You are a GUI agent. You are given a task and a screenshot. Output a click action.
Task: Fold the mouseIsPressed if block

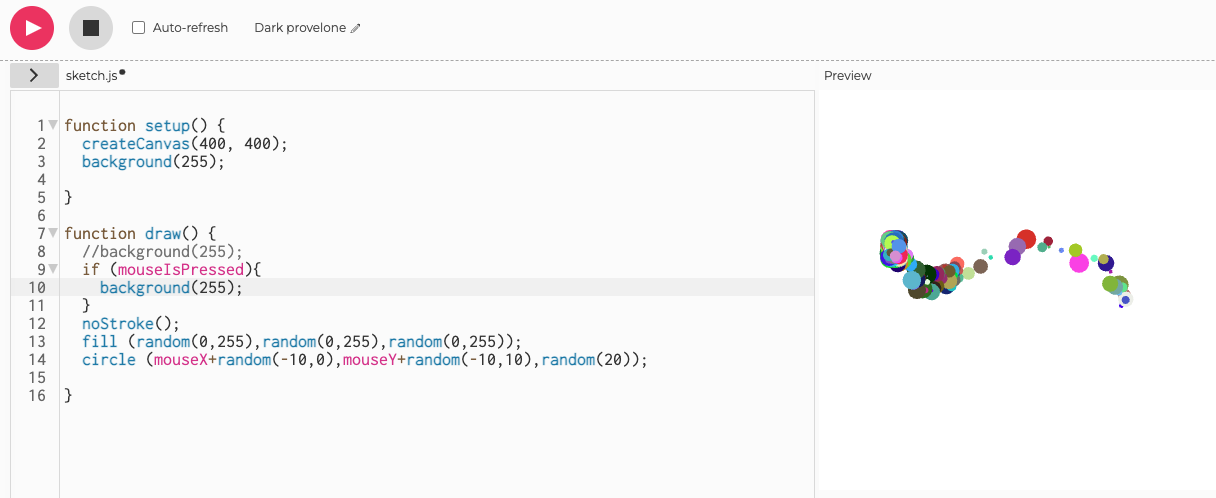53,269
